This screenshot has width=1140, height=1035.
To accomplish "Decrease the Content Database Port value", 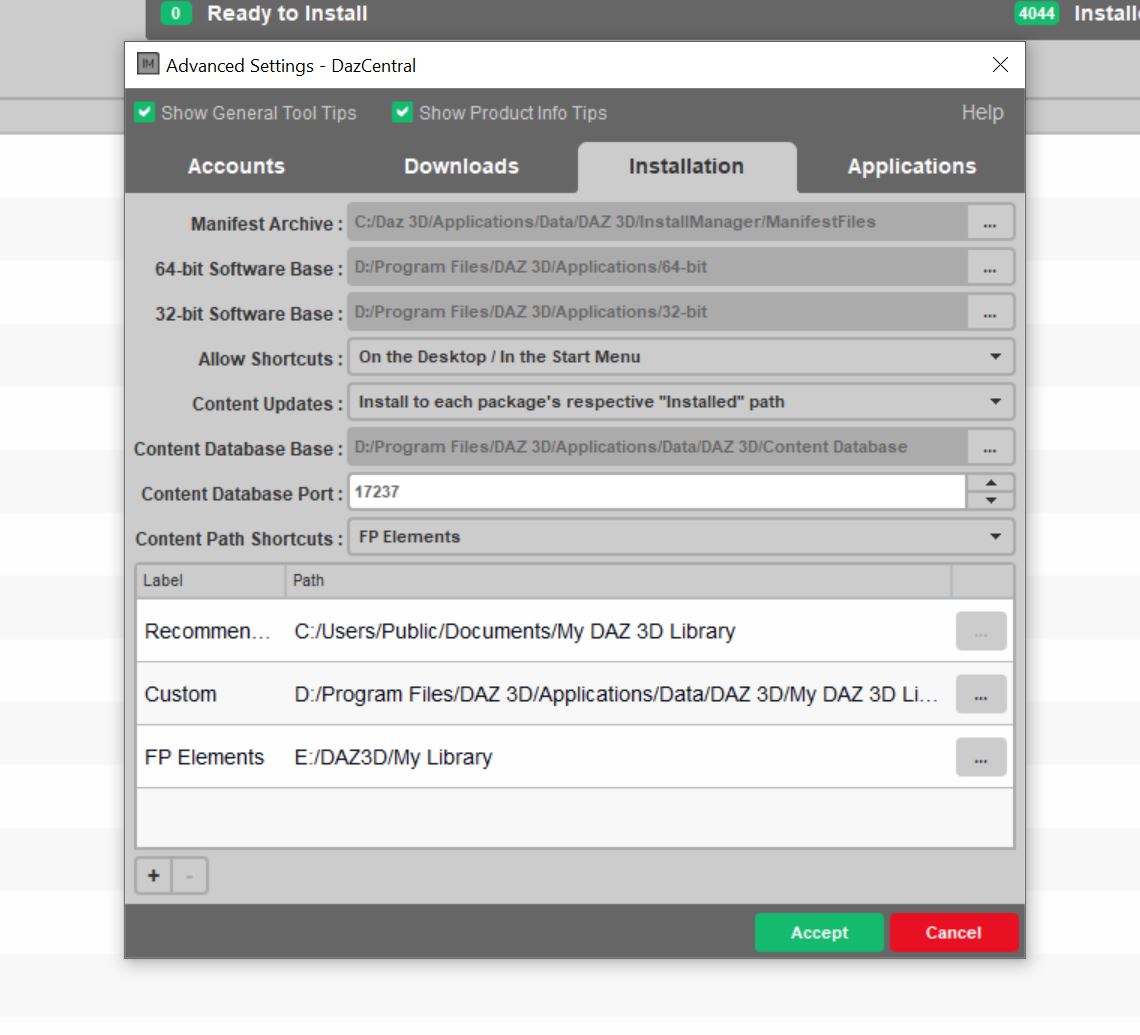I will click(990, 501).
